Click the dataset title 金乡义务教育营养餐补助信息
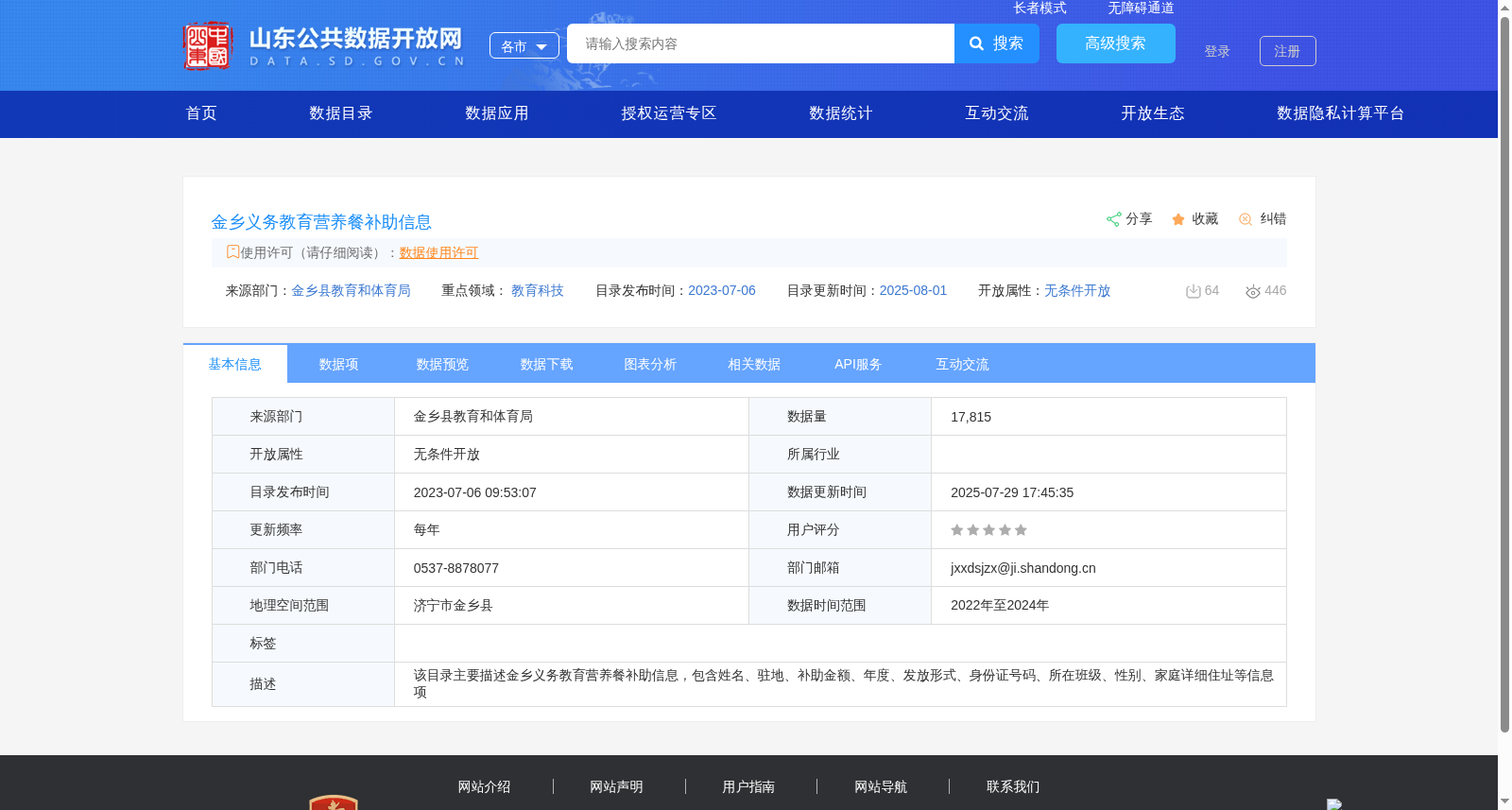This screenshot has height=810, width=1512. pos(321,222)
